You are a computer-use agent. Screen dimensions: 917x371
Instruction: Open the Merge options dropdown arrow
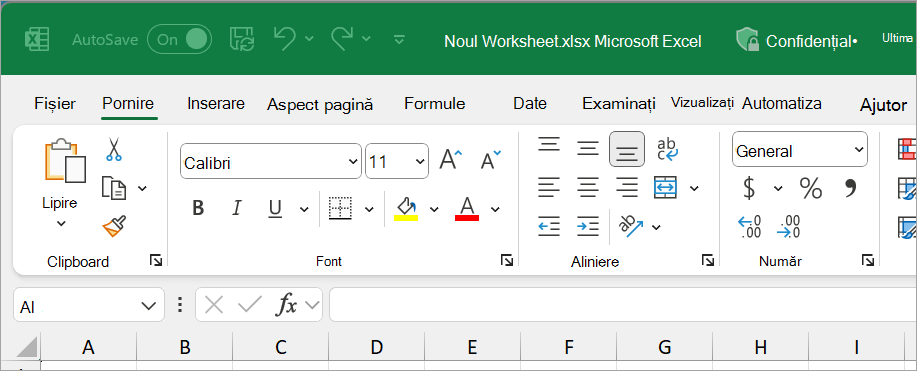point(694,188)
